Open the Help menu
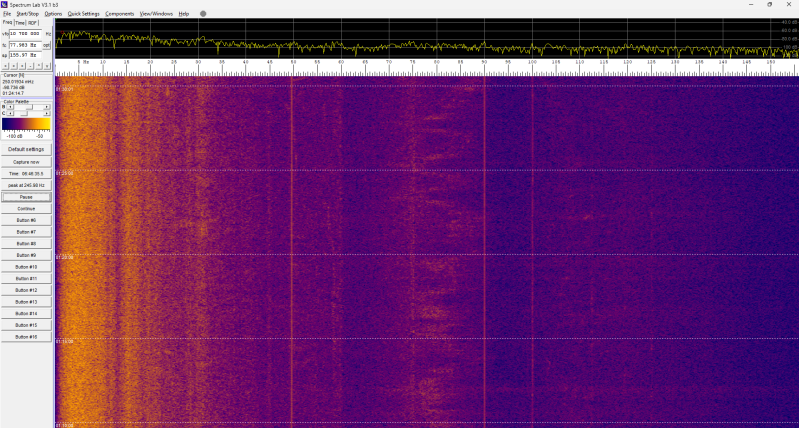Image resolution: width=799 pixels, height=428 pixels. 183,14
